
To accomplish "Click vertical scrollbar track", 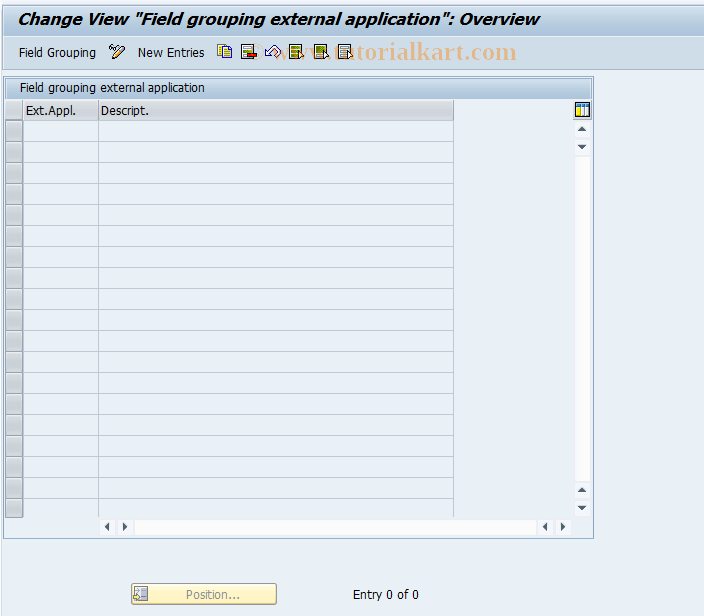I will (x=582, y=319).
